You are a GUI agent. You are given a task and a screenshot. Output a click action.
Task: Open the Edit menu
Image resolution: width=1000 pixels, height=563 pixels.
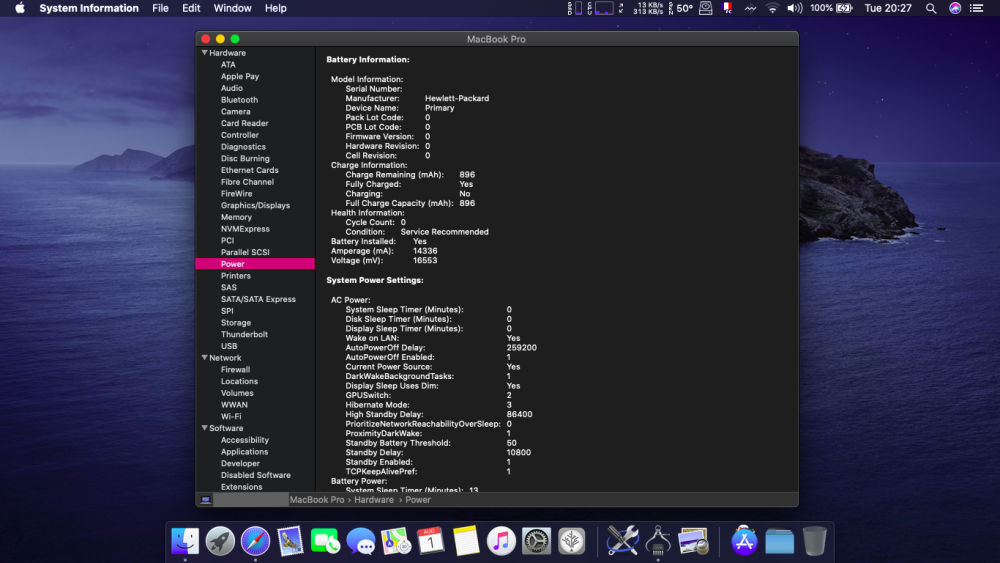tap(191, 8)
